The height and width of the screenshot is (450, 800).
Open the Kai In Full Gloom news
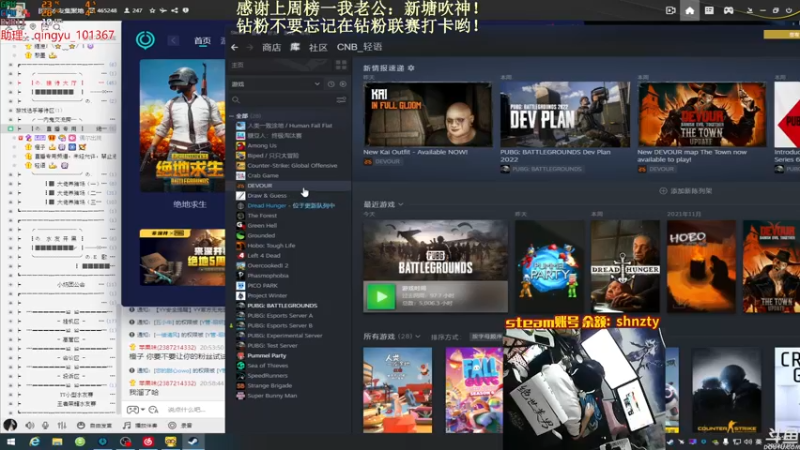428,114
